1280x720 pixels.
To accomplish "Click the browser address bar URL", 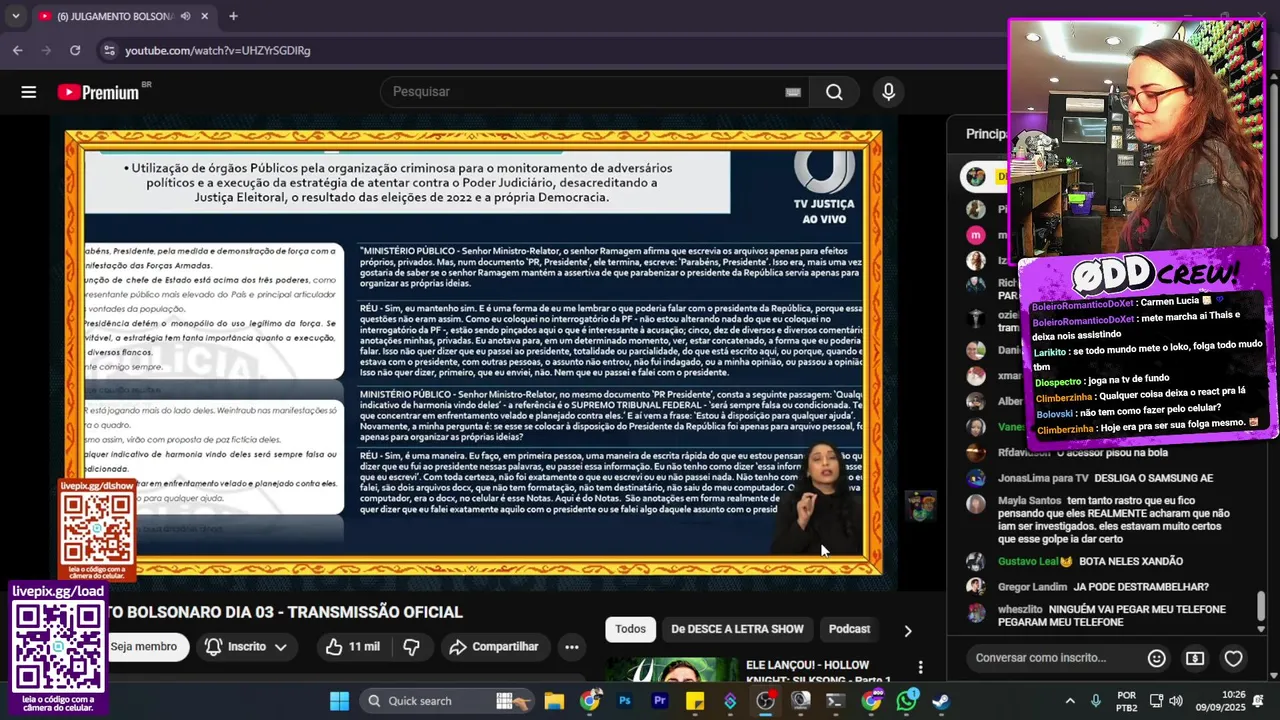I will point(218,50).
